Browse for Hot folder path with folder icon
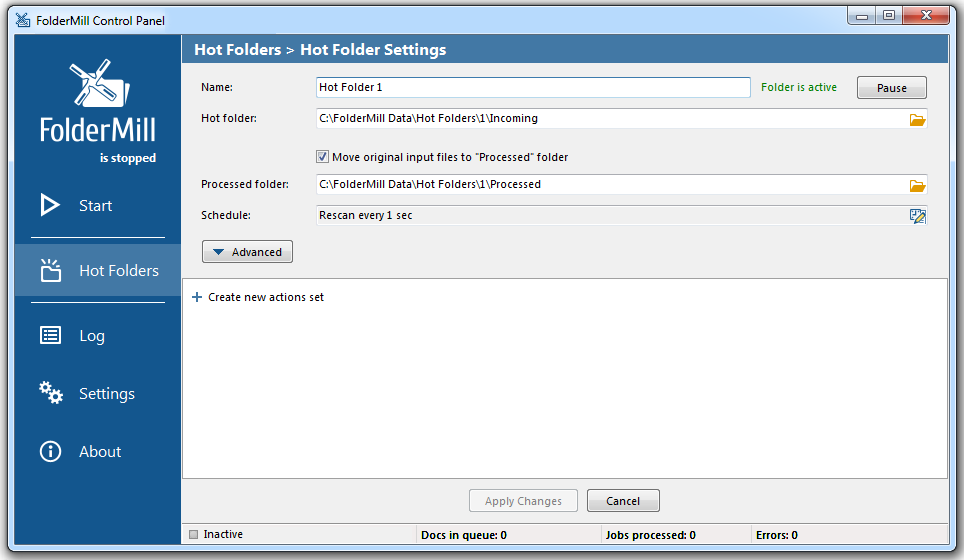This screenshot has width=964, height=560. pos(917,119)
